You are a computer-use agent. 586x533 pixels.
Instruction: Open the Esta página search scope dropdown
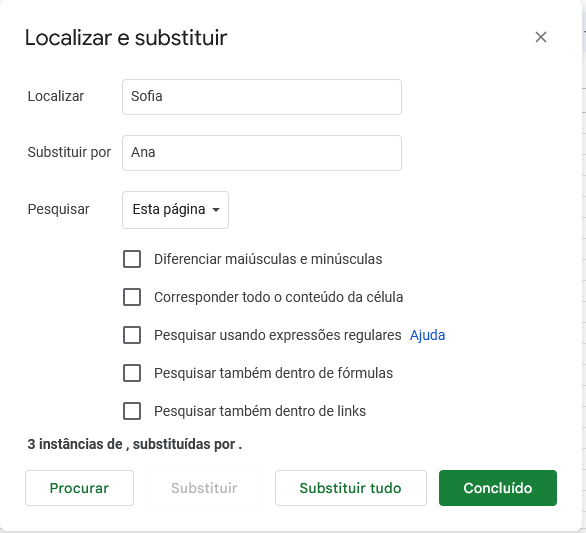coord(175,210)
